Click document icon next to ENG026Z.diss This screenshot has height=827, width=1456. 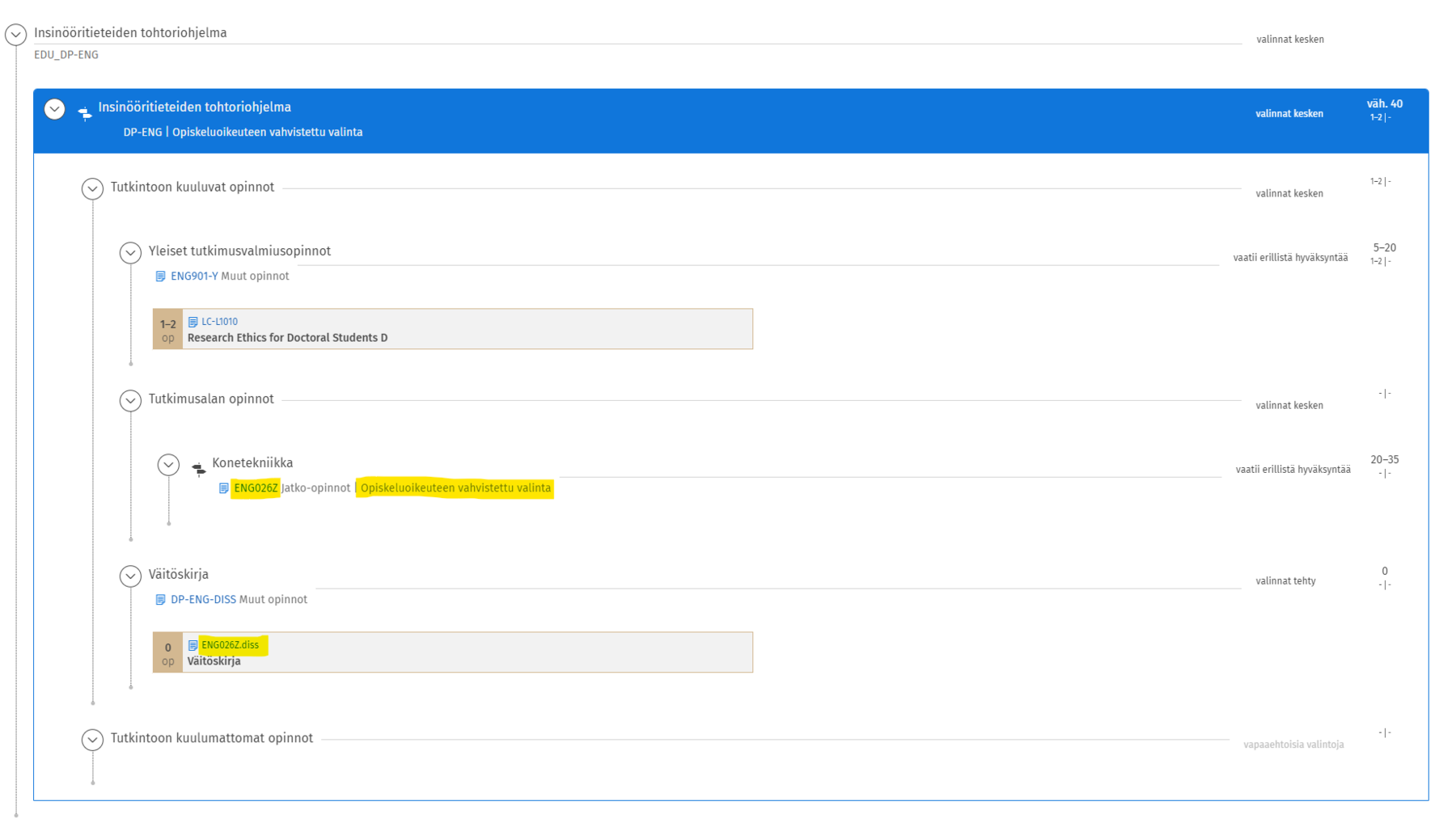pos(193,645)
